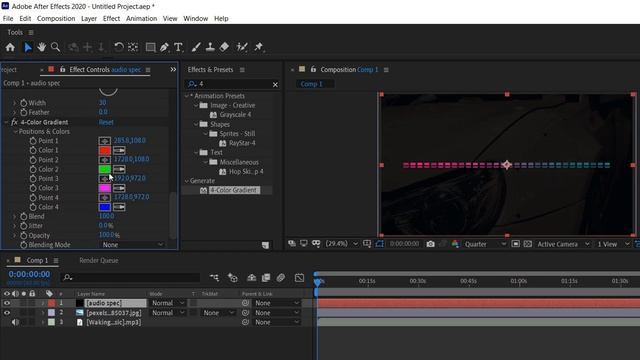Click the snapshot camera icon in viewer

430,244
